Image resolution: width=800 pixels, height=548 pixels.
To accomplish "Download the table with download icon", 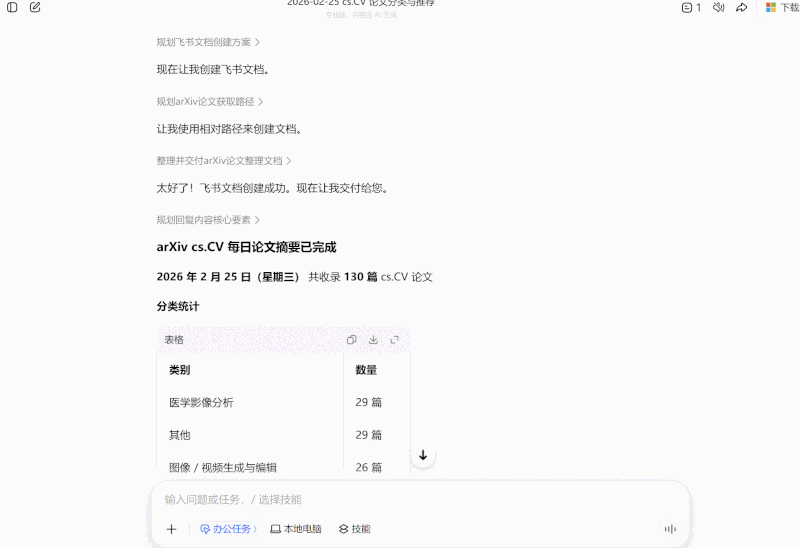I will click(x=373, y=340).
